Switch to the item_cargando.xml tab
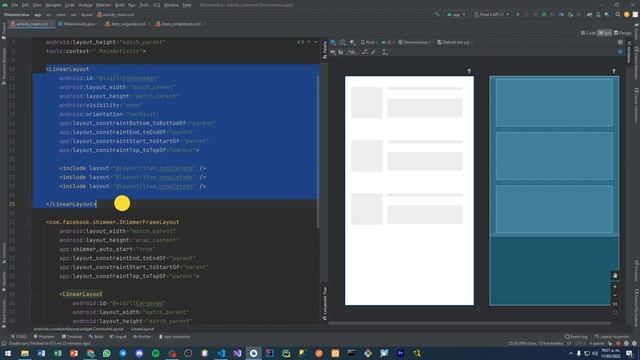The image size is (640, 360). [x=128, y=24]
